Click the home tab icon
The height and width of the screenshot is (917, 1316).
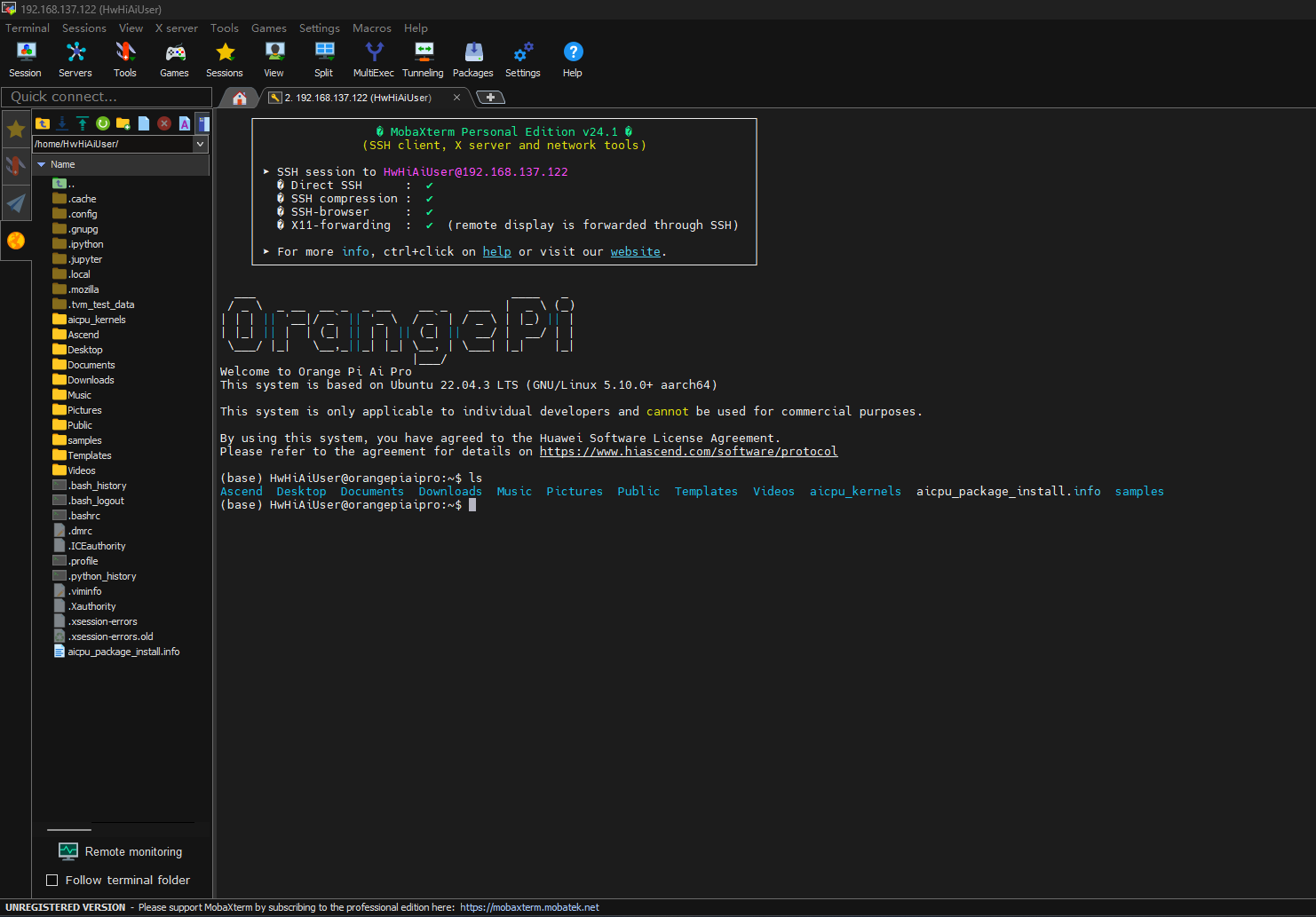click(240, 98)
